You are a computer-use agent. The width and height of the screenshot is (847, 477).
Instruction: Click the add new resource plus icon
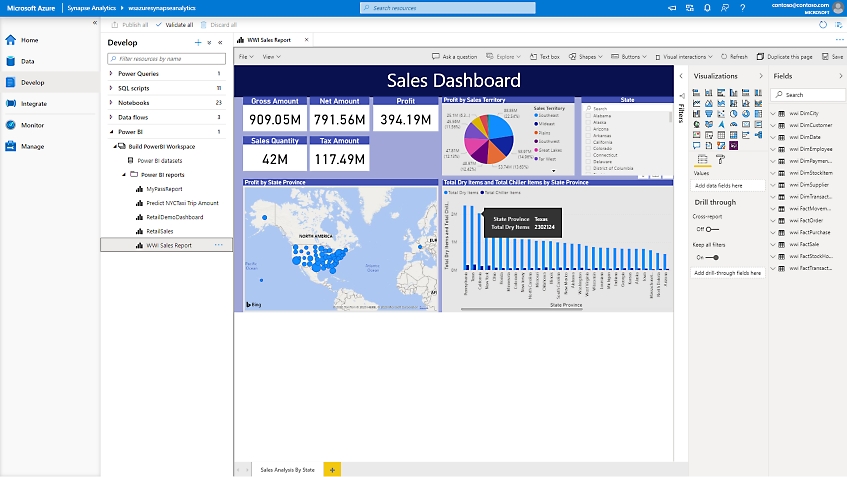tap(197, 43)
